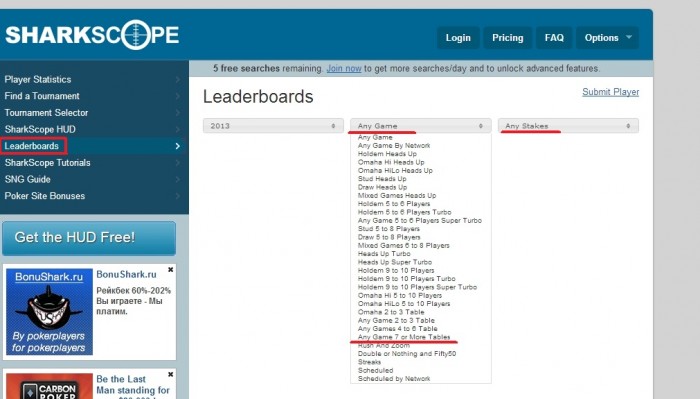Select 'Draw 5 to 8 Players' option
Image resolution: width=700 pixels, height=399 pixels.
(389, 237)
